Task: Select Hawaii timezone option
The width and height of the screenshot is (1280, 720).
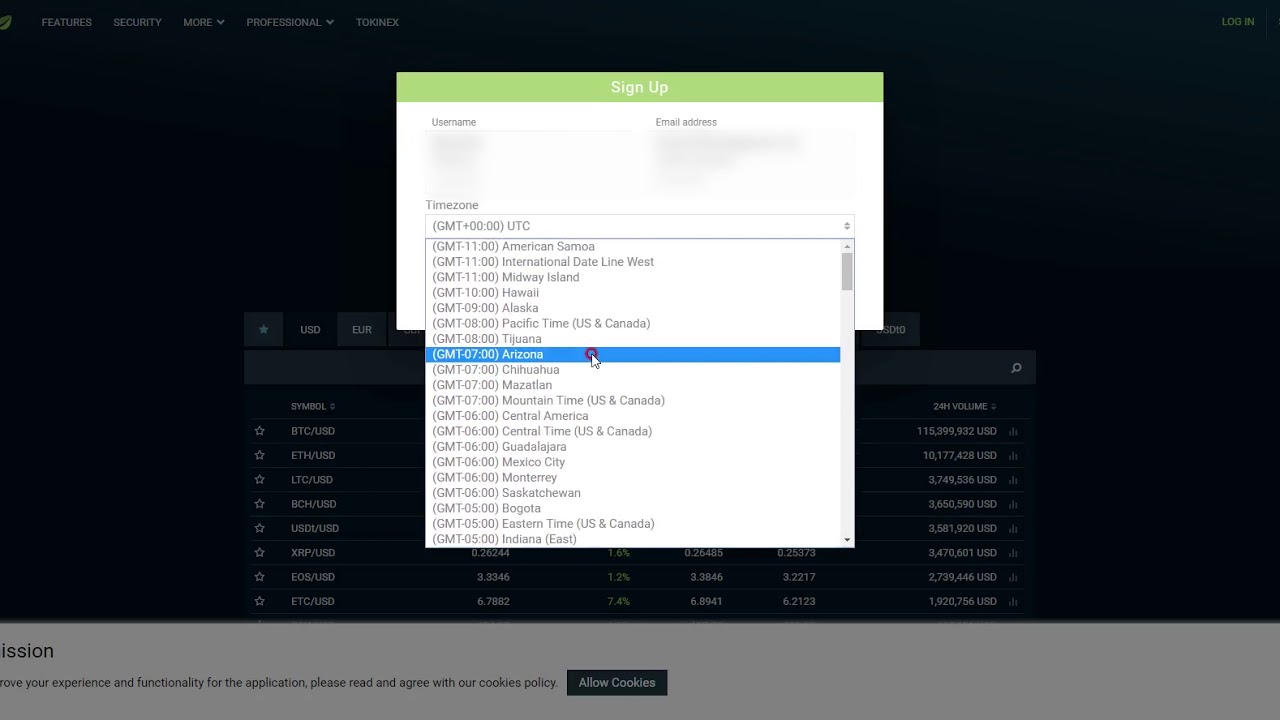Action: 633,293
